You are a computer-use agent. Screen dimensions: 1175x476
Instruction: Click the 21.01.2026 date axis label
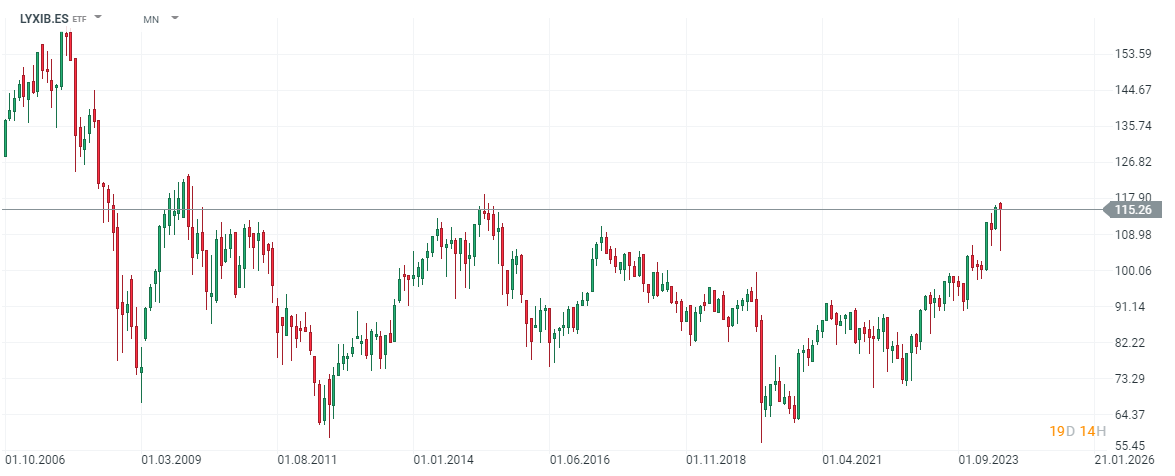pyautogui.click(x=1124, y=460)
